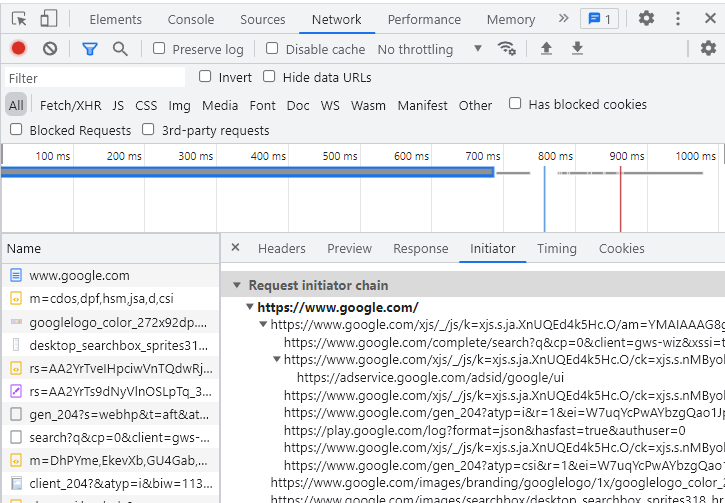The image size is (725, 503).
Task: Open the No throttling dropdown
Action: pyautogui.click(x=430, y=49)
